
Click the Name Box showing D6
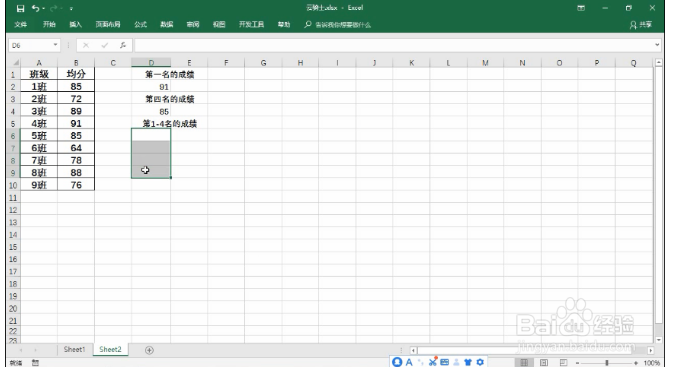[x=30, y=45]
